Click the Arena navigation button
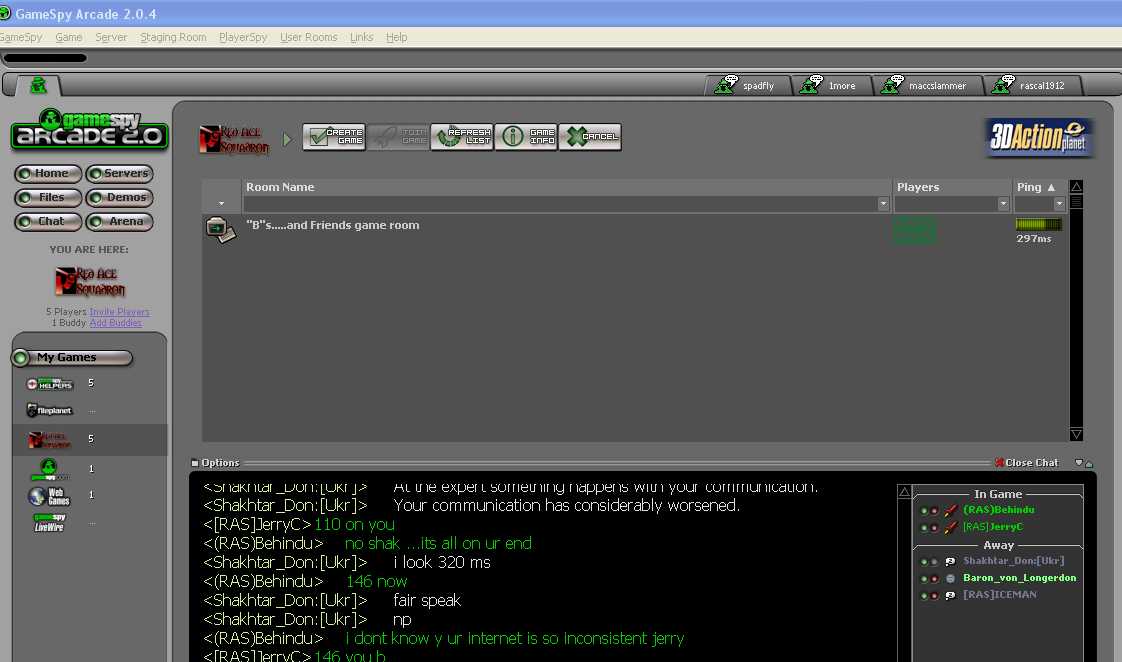Screen dimensions: 1122x662 tap(119, 222)
